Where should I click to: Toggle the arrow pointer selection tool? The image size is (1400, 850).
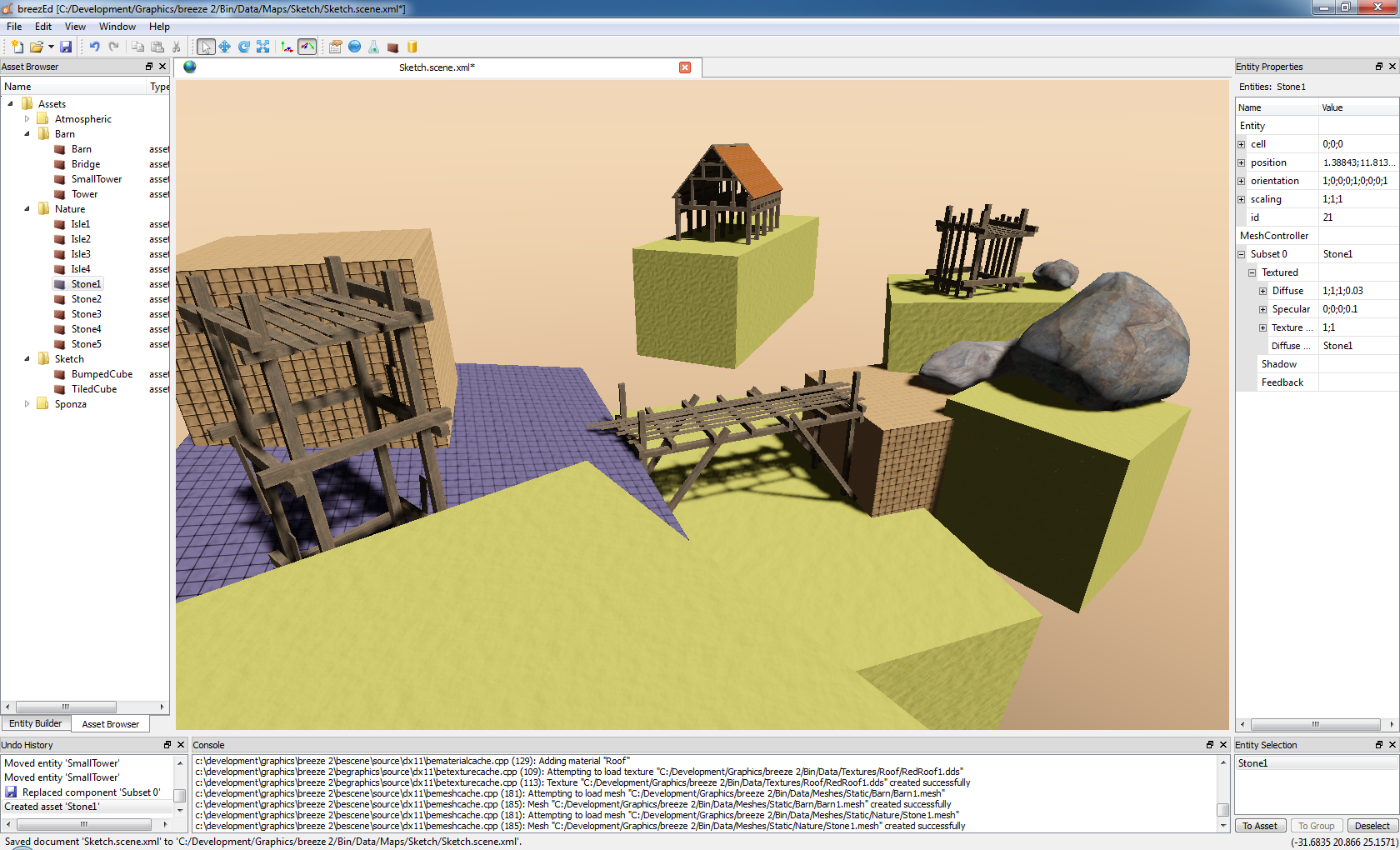click(206, 47)
